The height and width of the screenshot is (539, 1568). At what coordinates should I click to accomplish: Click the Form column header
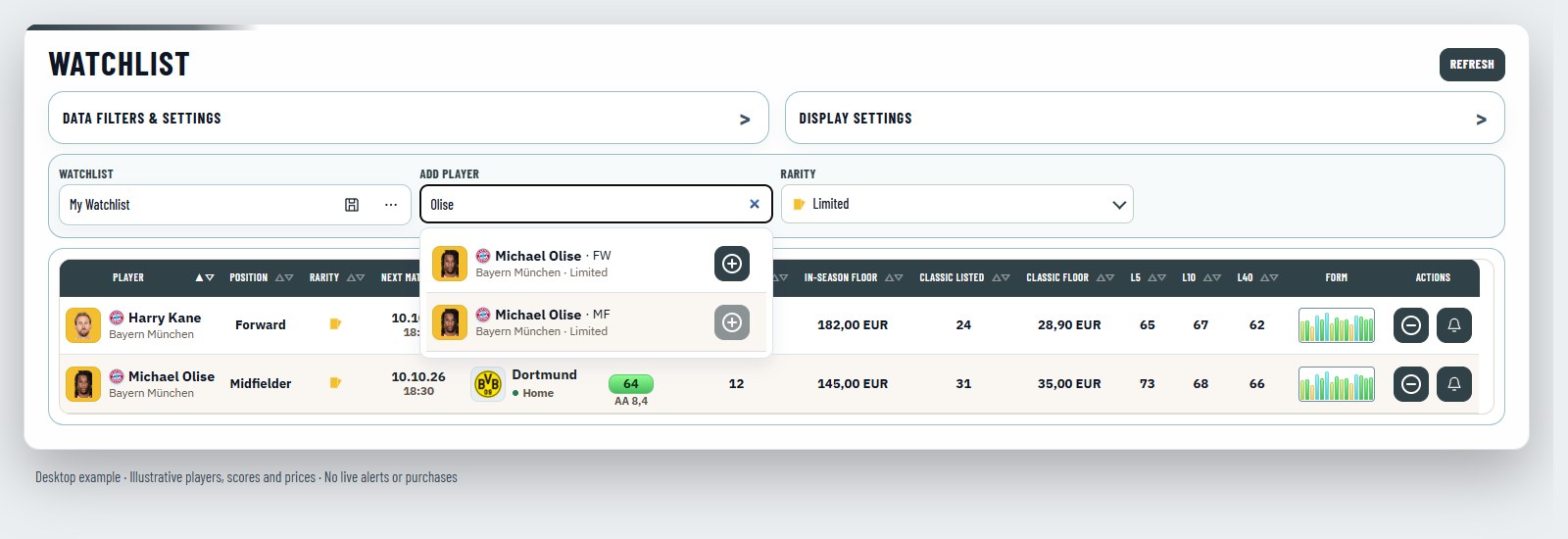[1337, 278]
